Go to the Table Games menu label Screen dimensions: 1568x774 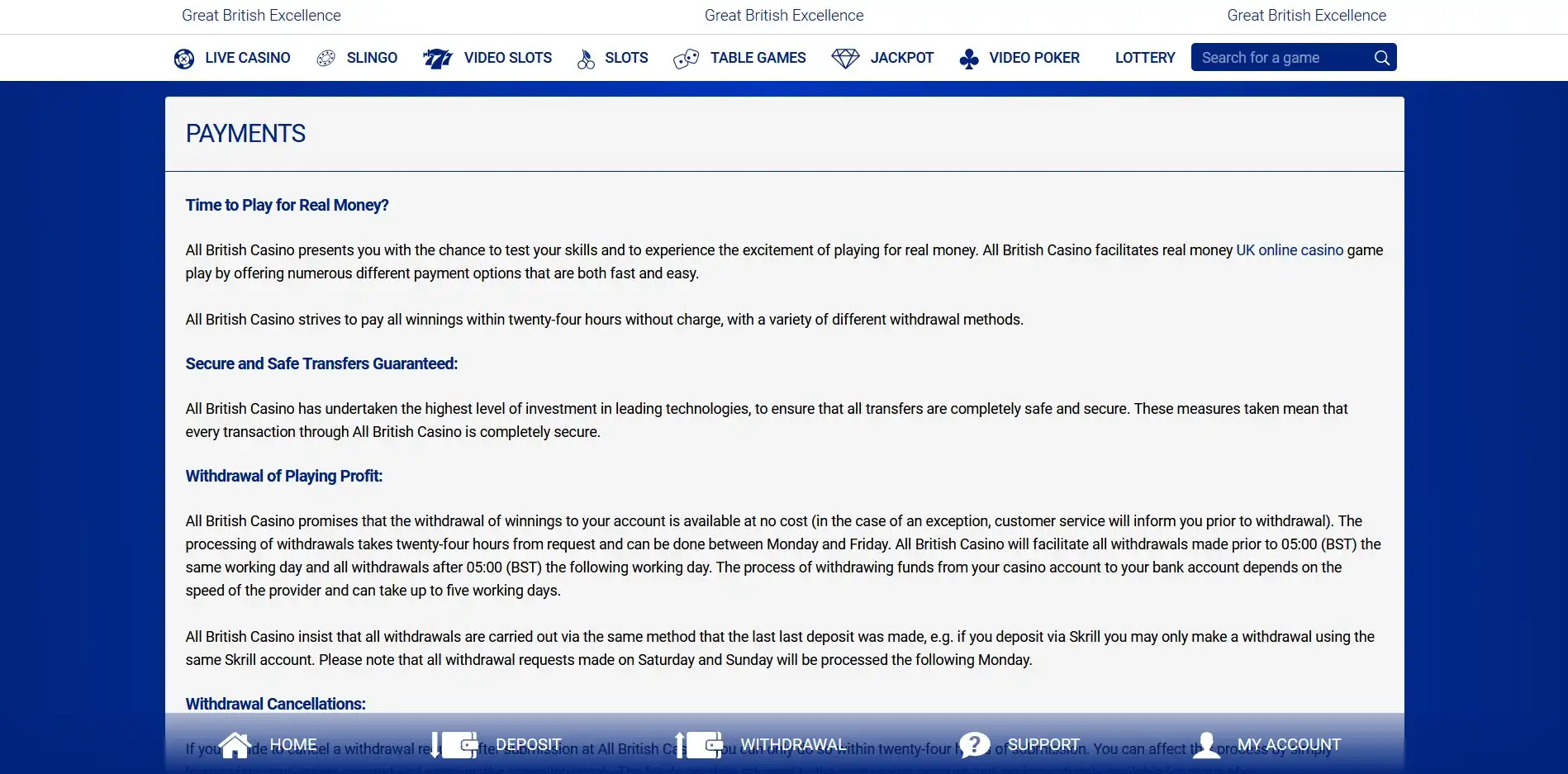(758, 58)
